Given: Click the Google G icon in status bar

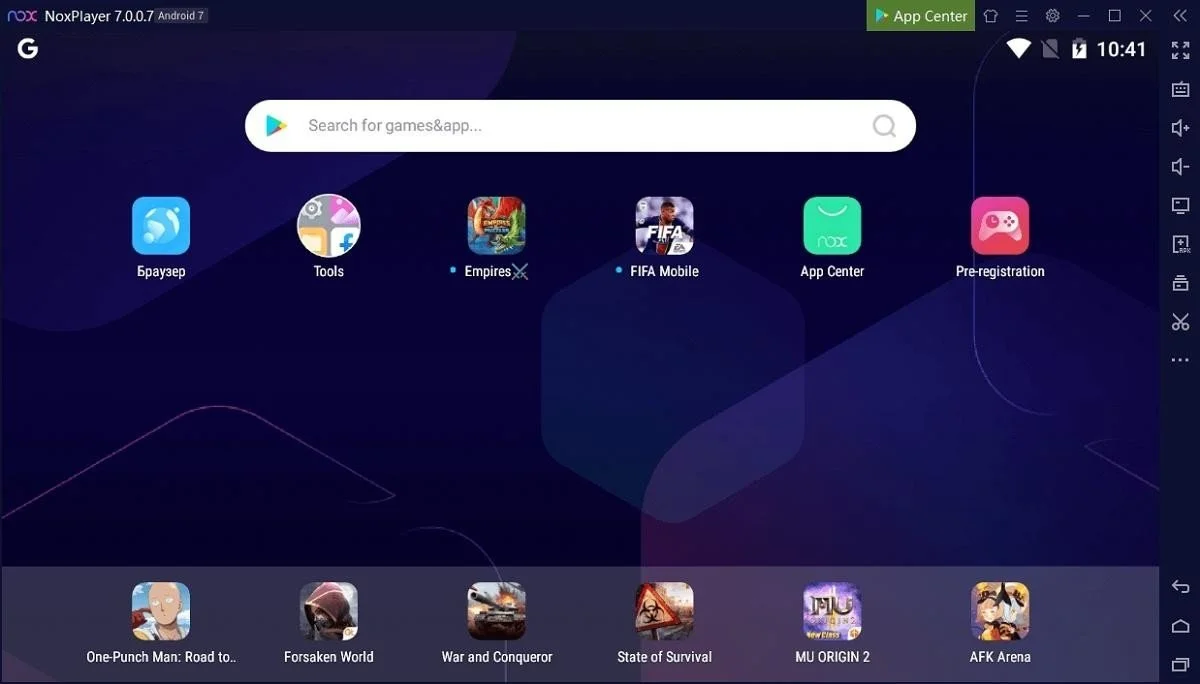Looking at the screenshot, I should tap(28, 48).
